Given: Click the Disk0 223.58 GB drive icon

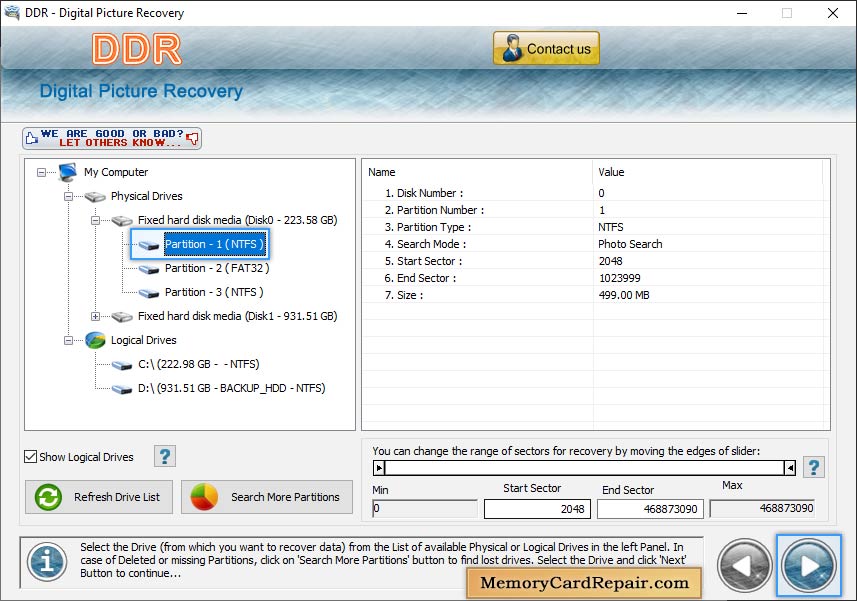Looking at the screenshot, I should 122,221.
